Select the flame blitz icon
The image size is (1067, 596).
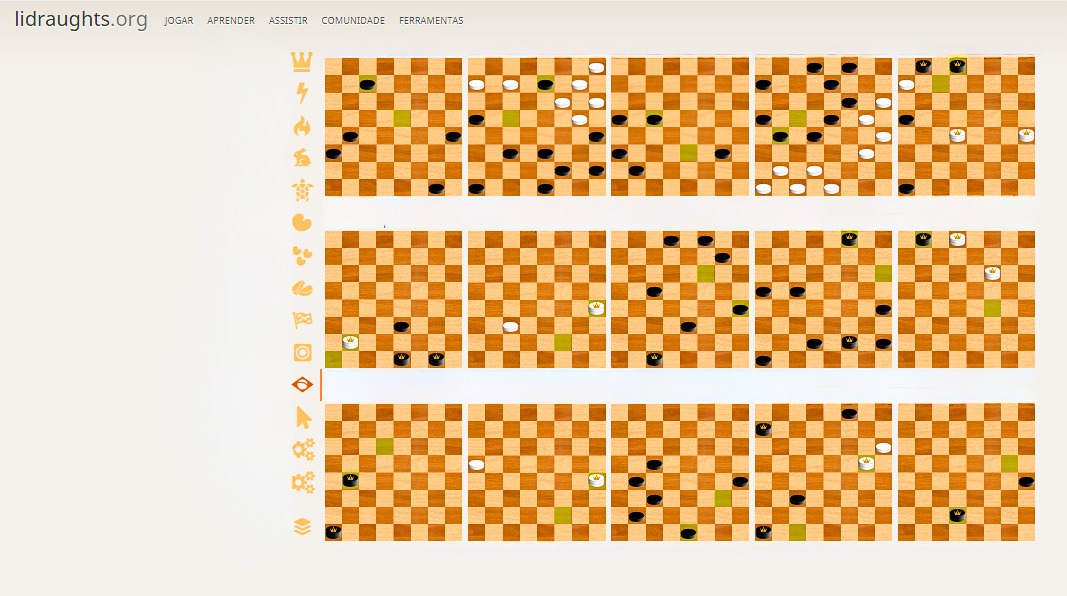pos(302,126)
